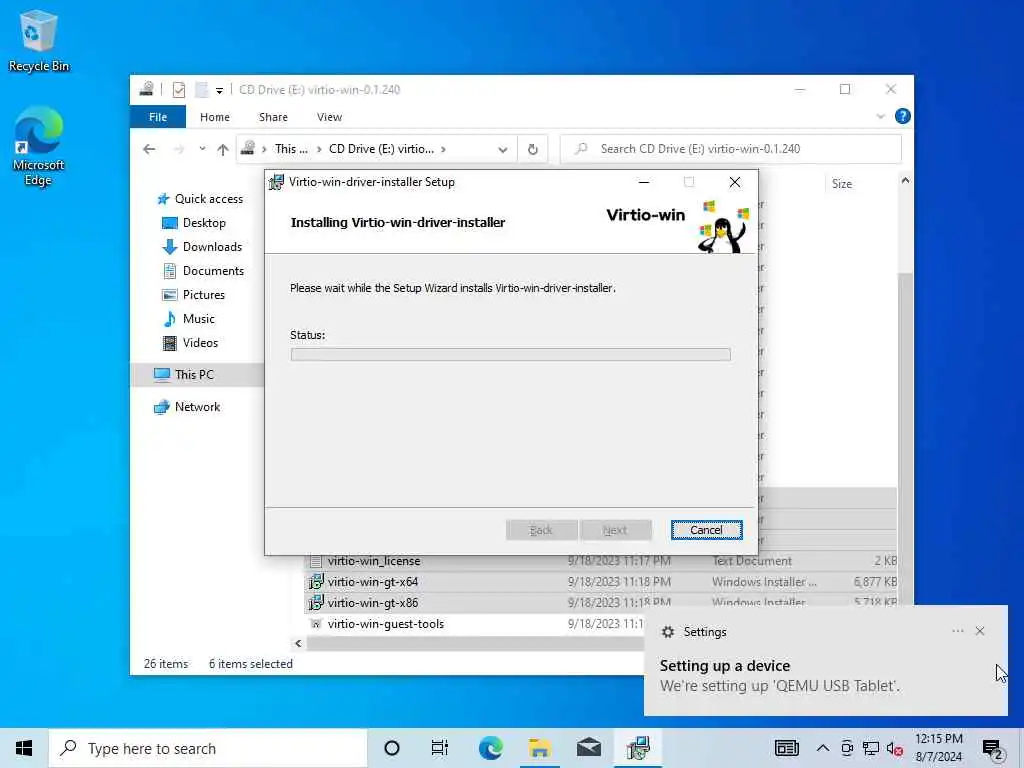Open the address bar history dropdown

(x=502, y=150)
